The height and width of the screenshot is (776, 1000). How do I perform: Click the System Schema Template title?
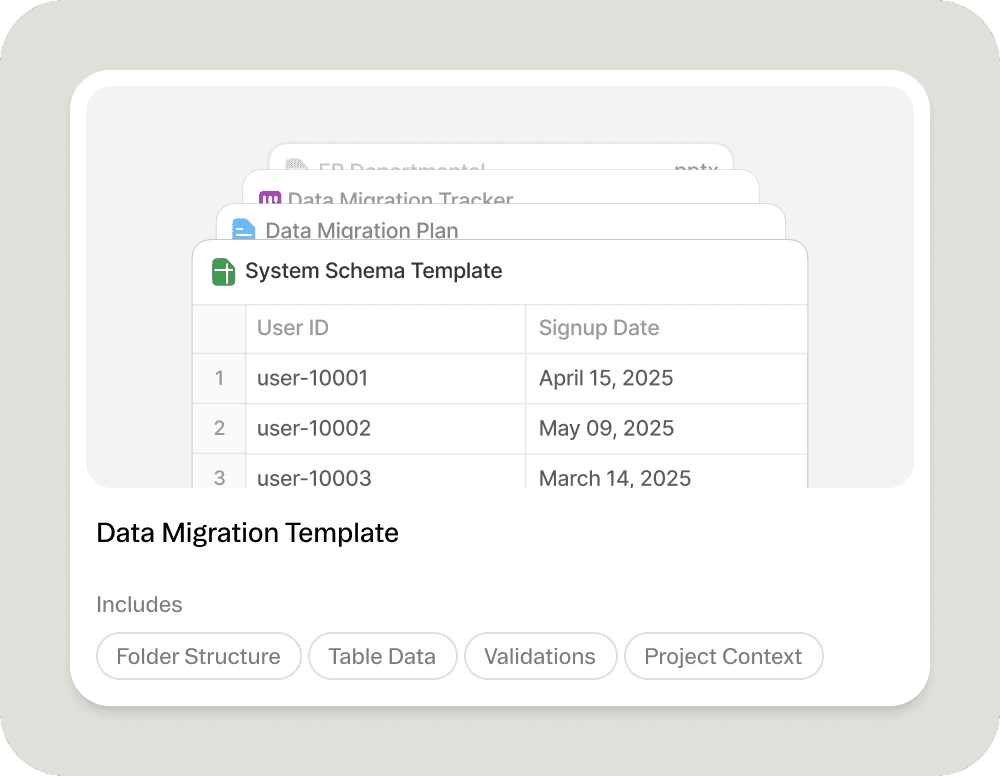374,271
